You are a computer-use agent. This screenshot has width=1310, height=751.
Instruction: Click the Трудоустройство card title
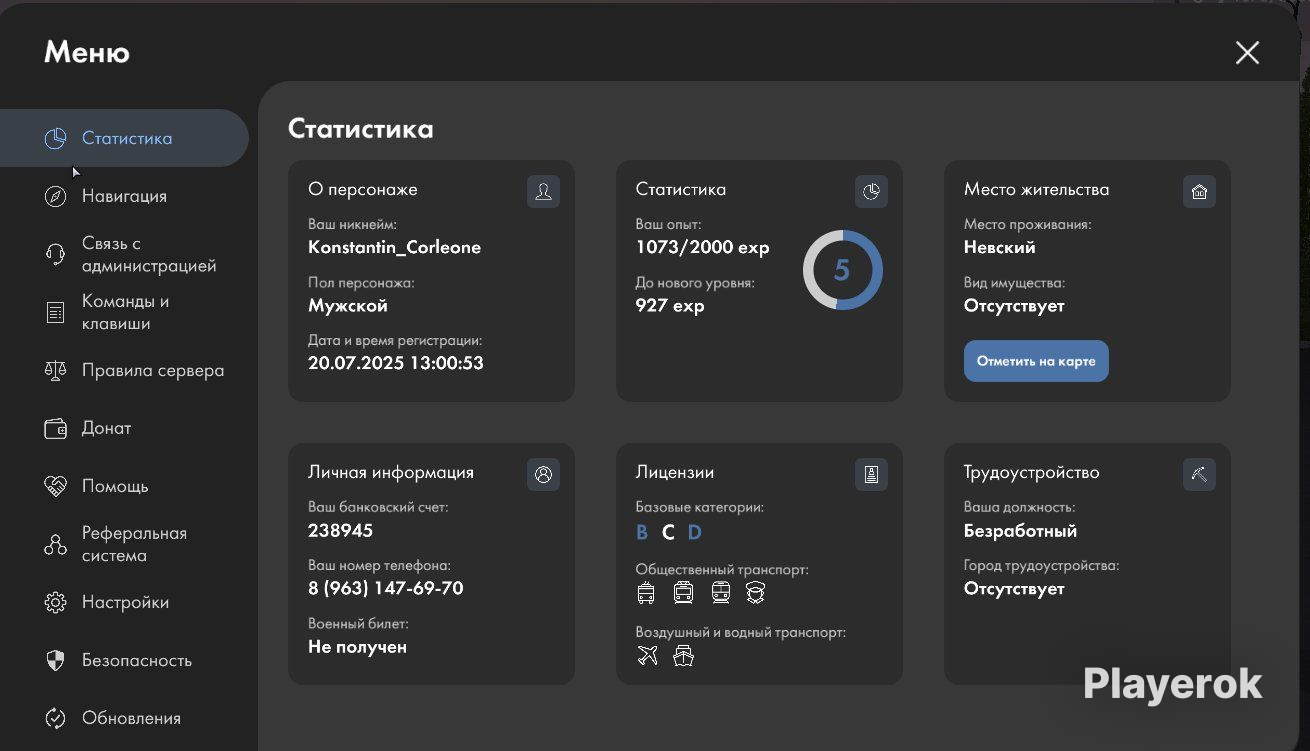[1032, 472]
